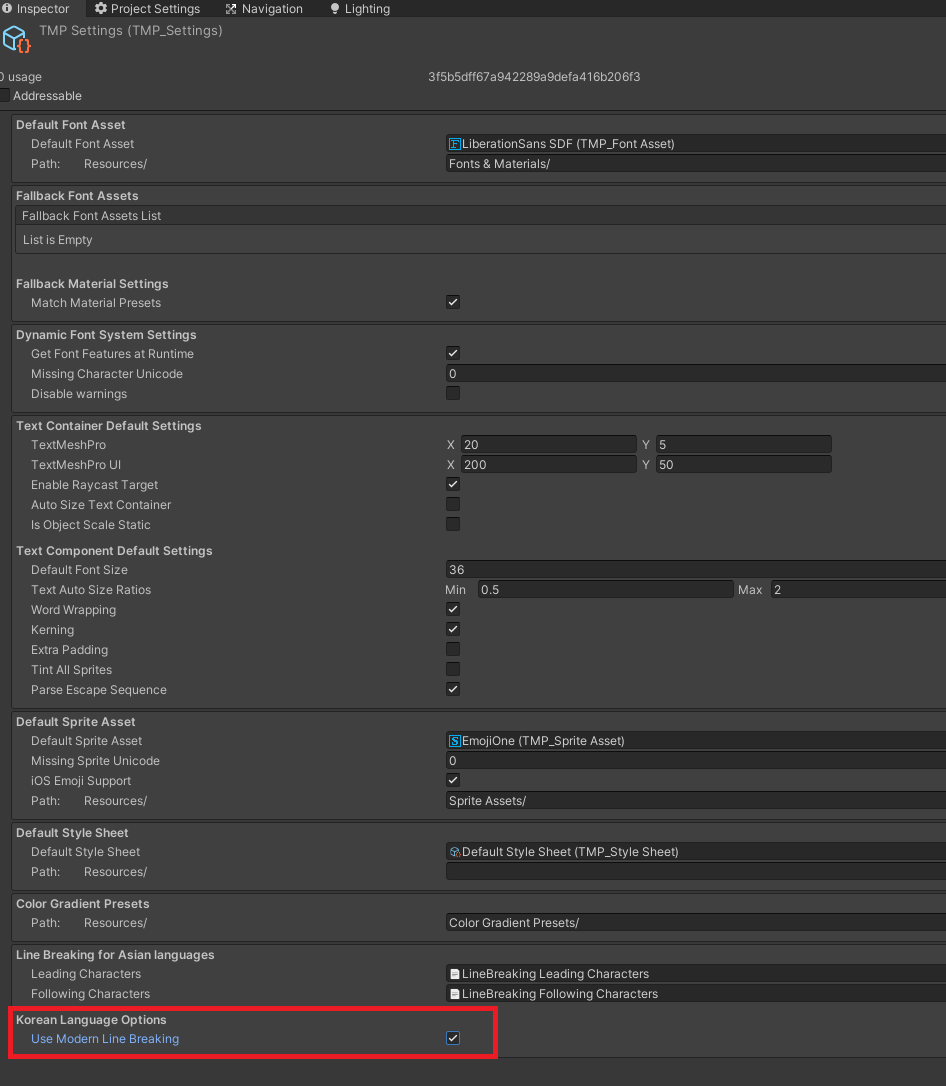
Task: Click Line Breaking for Asian languages heading
Action: [115, 954]
